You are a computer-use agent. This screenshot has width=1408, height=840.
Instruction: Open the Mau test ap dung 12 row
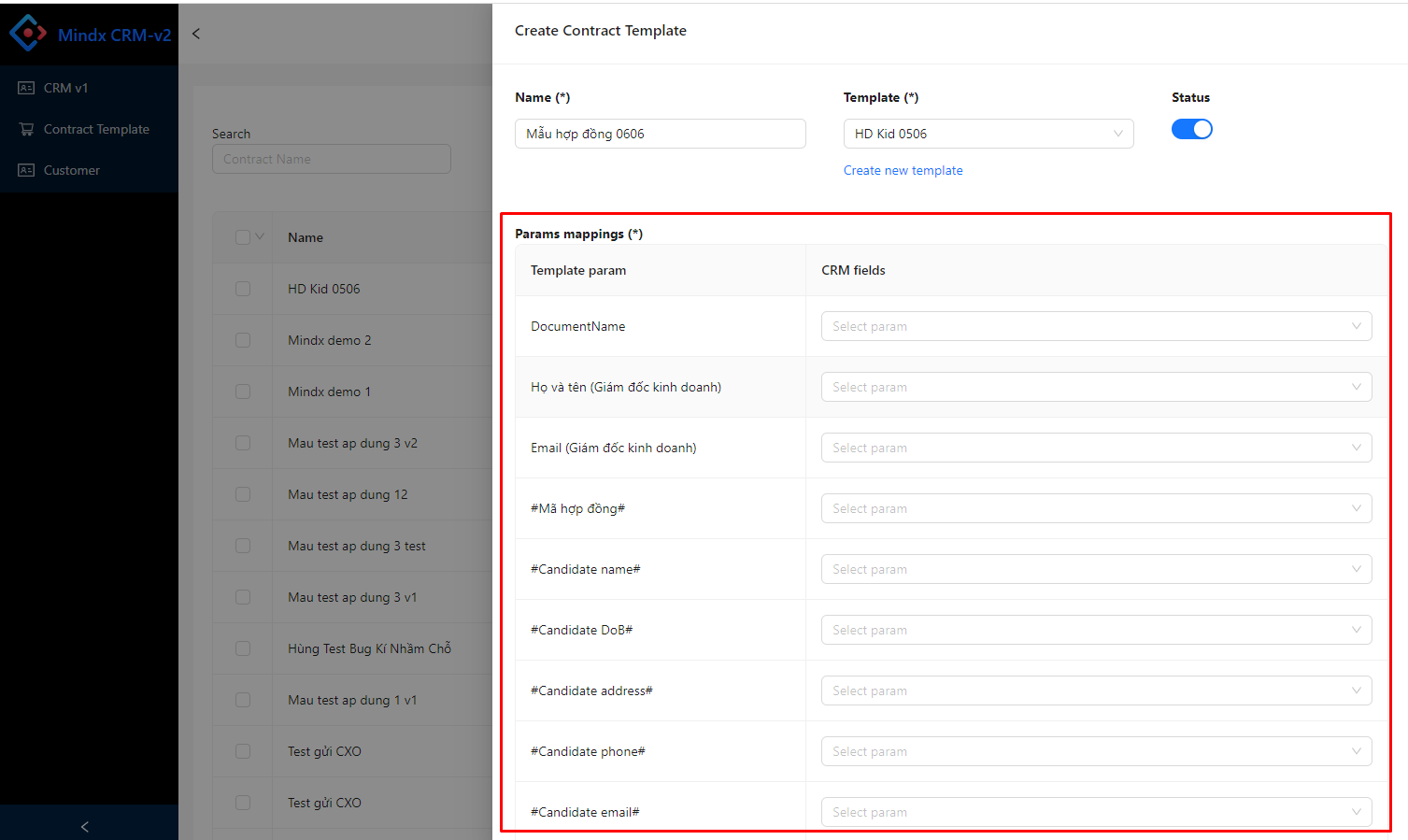point(348,494)
